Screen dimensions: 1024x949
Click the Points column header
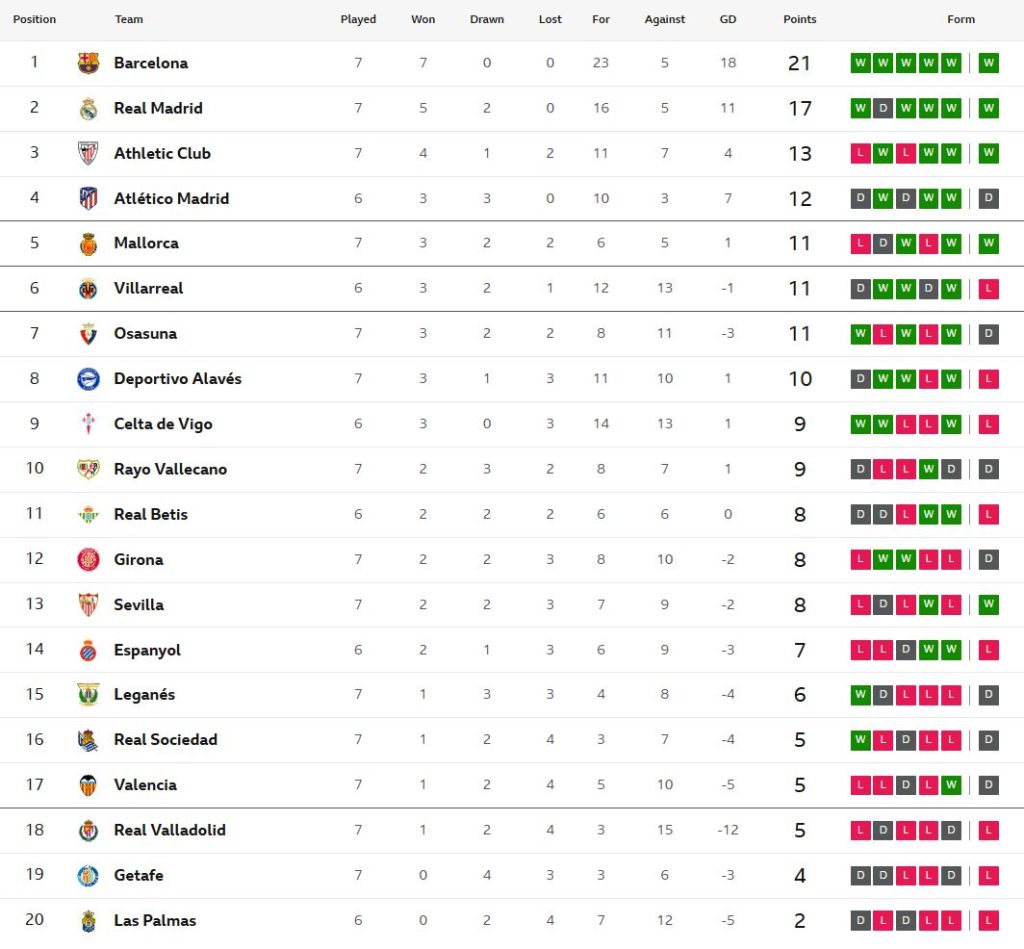[799, 19]
